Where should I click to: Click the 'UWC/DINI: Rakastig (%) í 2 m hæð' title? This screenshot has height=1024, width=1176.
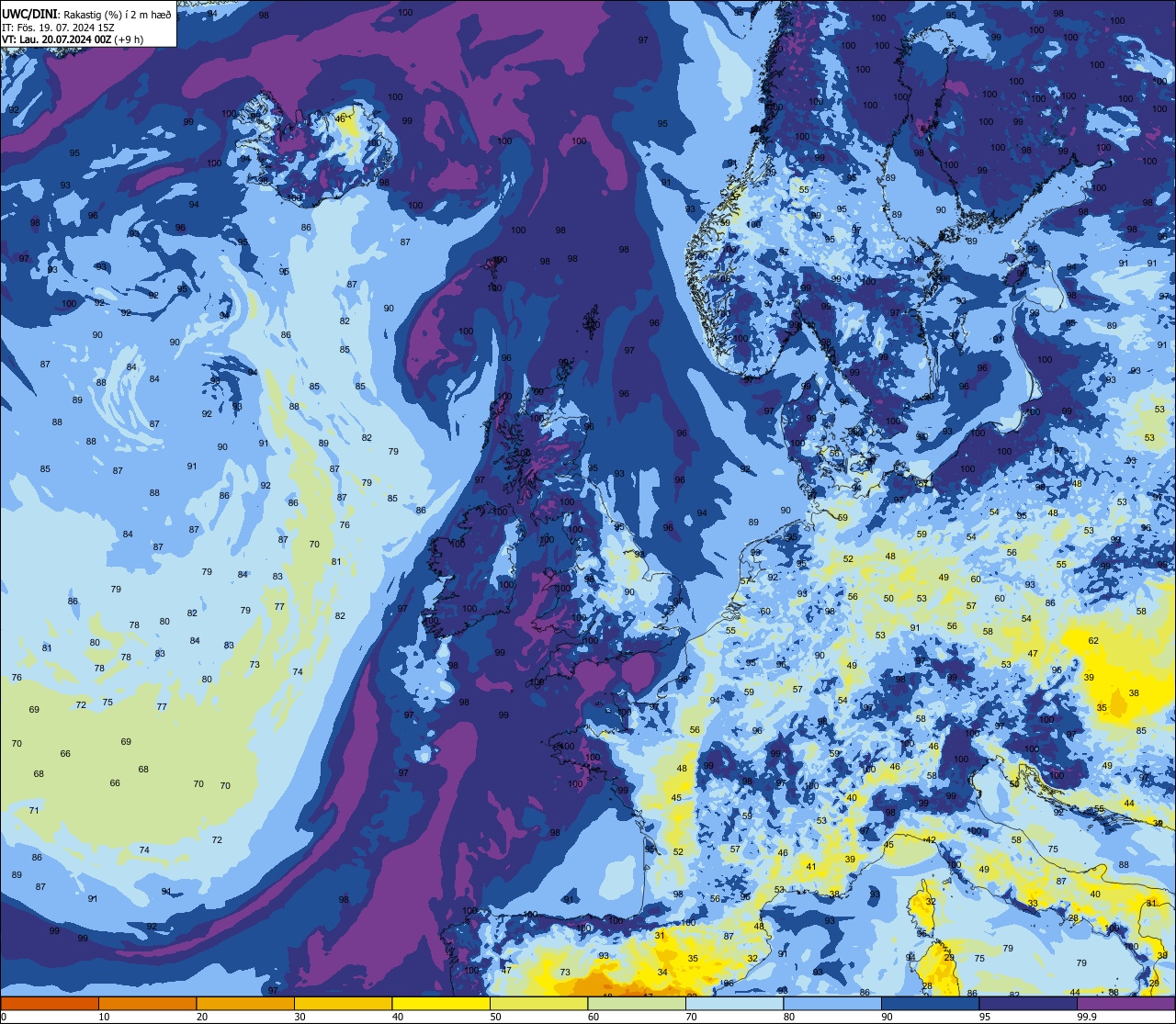pyautogui.click(x=86, y=15)
